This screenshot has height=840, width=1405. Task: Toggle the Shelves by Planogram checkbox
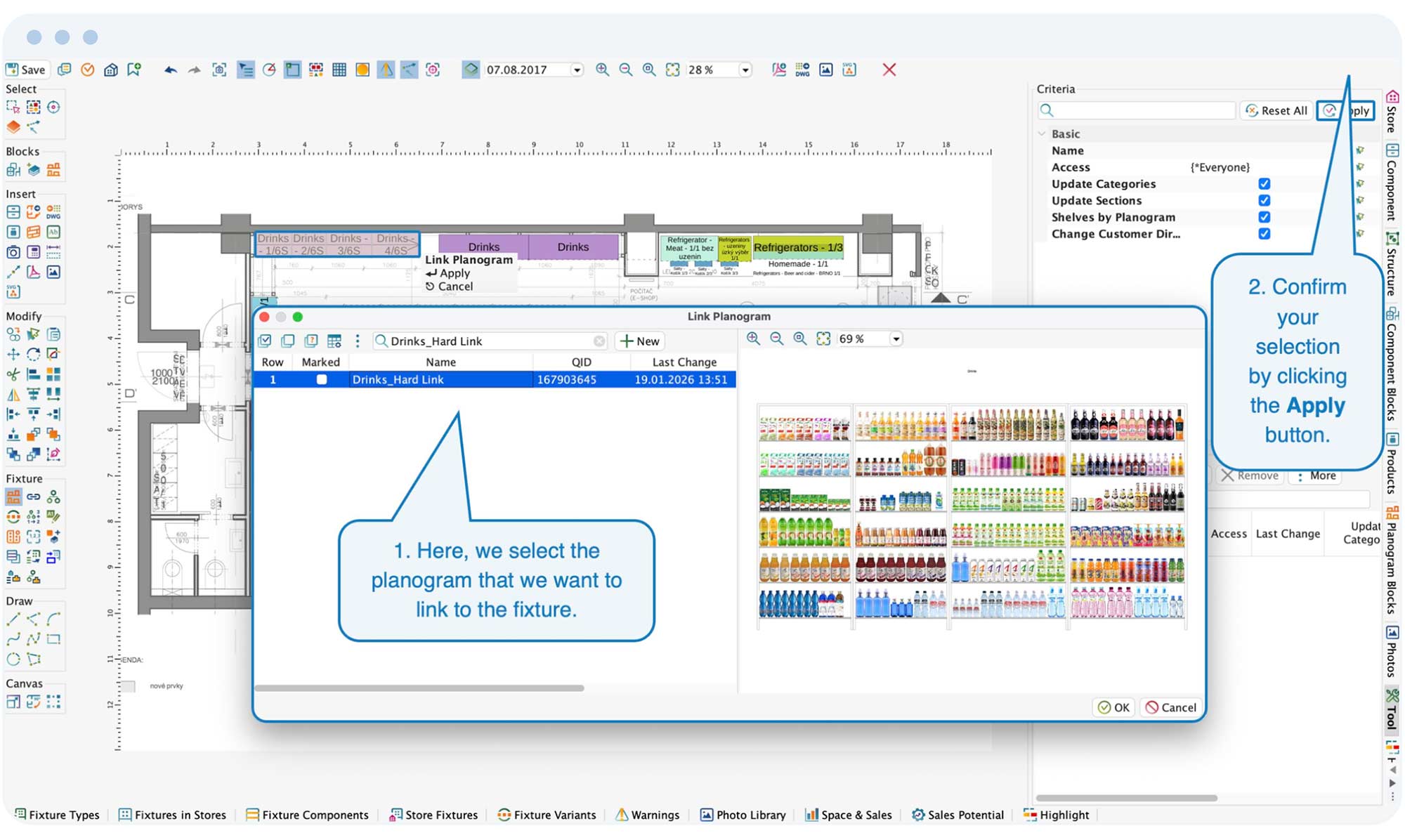click(x=1264, y=218)
